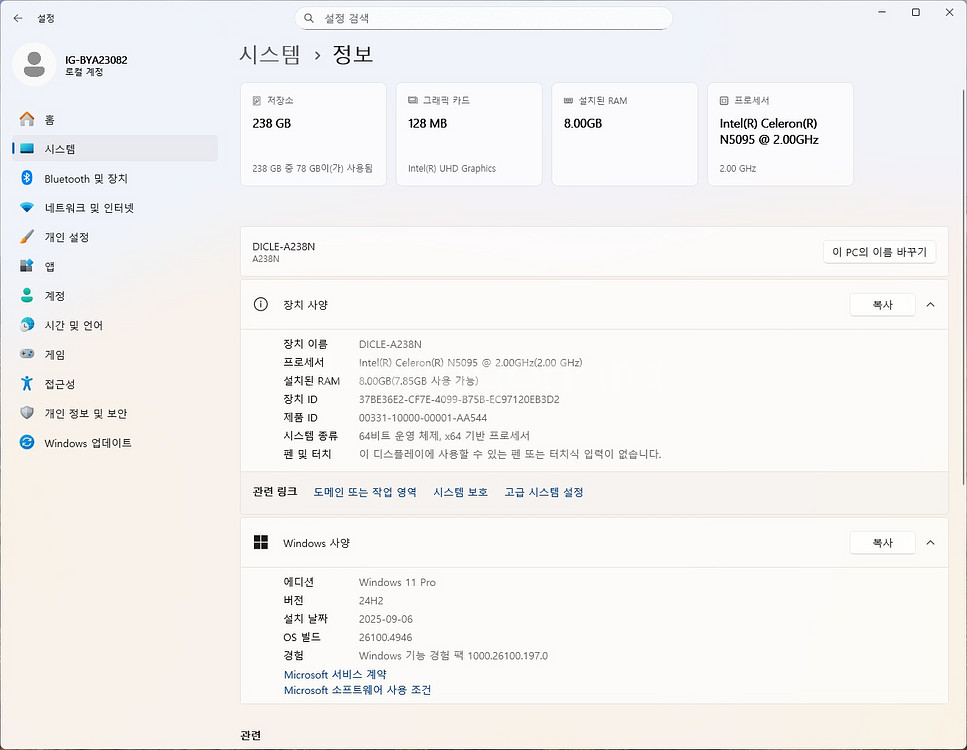
Task: Click the personalization paintbrush icon
Action: point(27,237)
